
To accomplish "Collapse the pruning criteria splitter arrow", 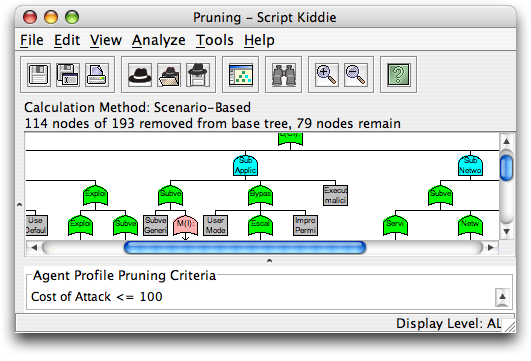I will click(269, 261).
